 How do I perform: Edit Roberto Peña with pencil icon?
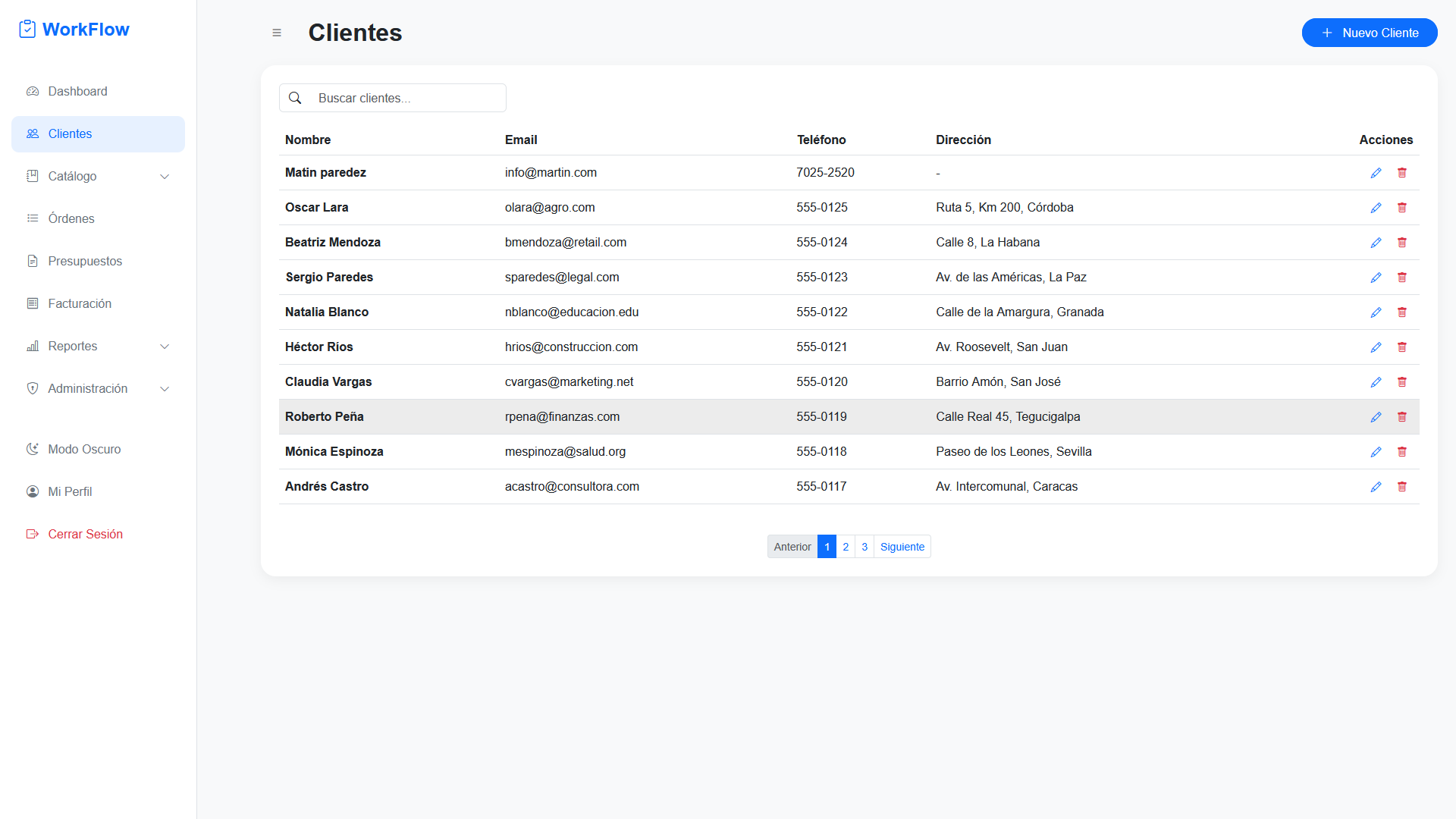[x=1376, y=417]
